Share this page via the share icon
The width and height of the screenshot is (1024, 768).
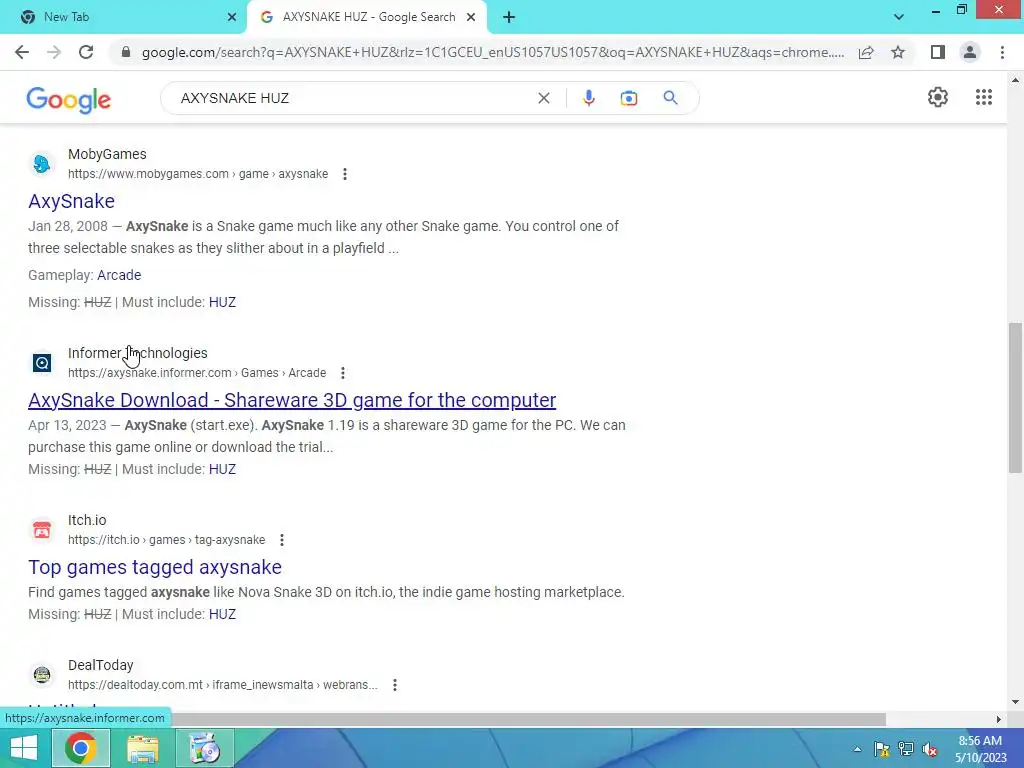click(866, 52)
